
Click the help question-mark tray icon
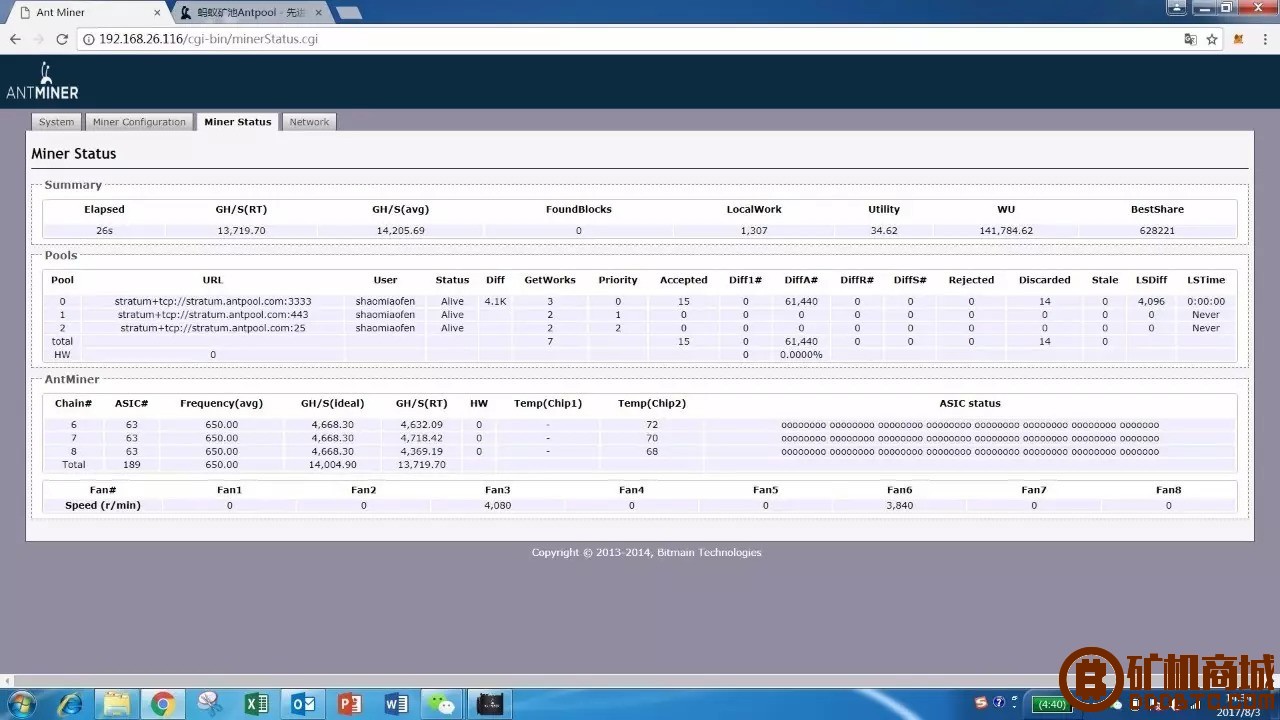998,703
